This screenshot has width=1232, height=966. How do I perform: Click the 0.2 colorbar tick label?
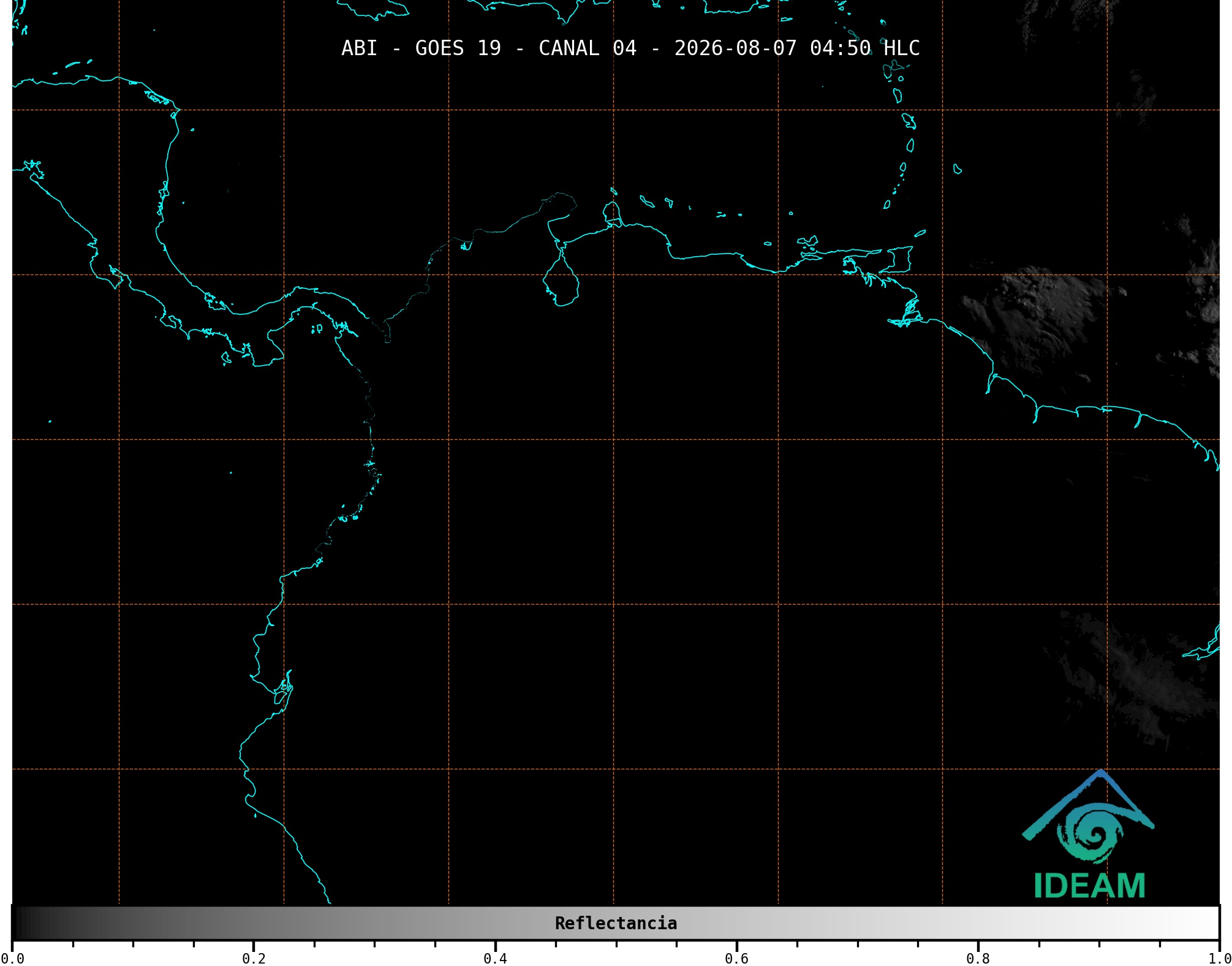point(254,958)
